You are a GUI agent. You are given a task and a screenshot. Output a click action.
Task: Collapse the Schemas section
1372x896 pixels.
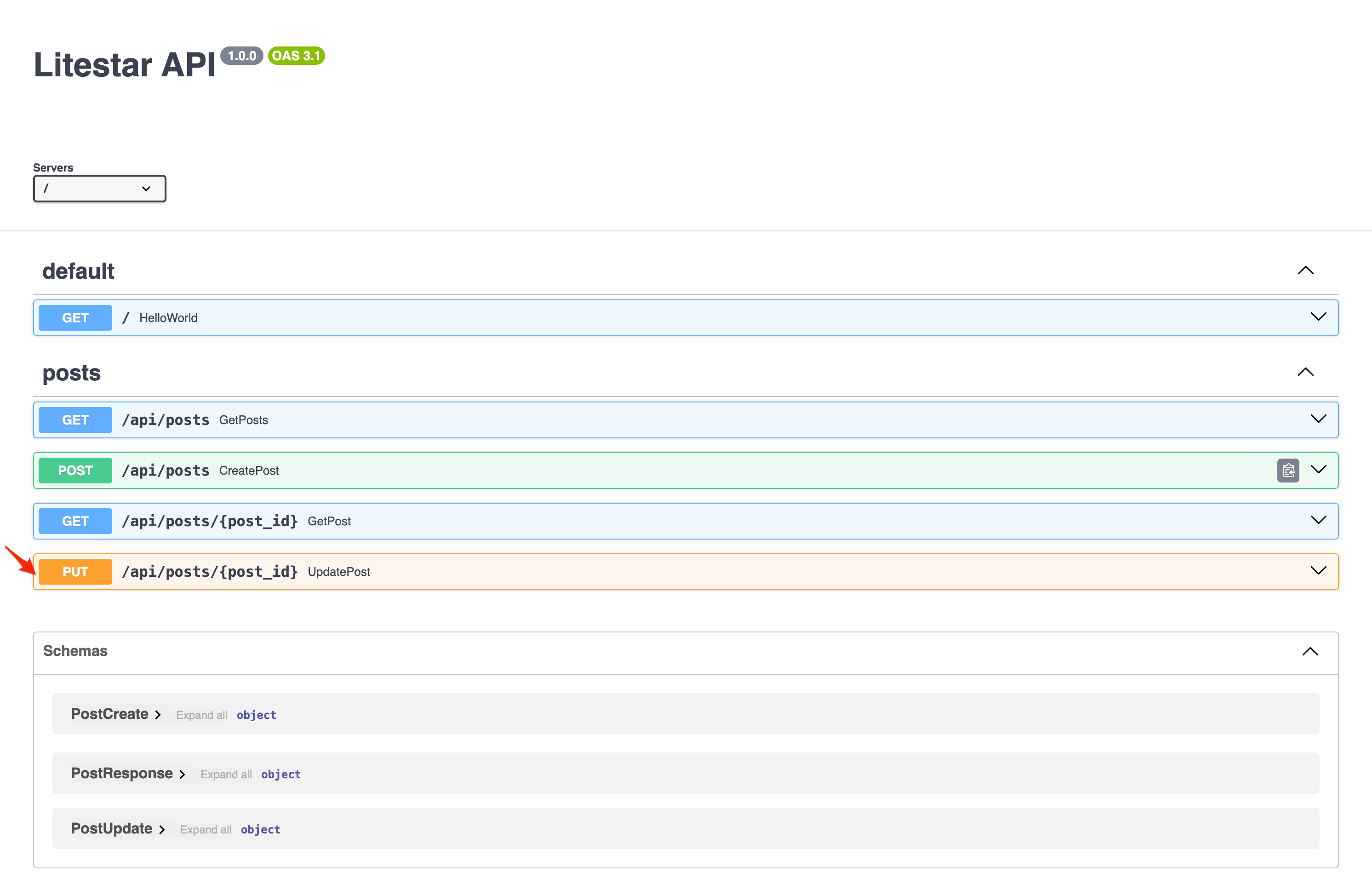pyautogui.click(x=1310, y=651)
